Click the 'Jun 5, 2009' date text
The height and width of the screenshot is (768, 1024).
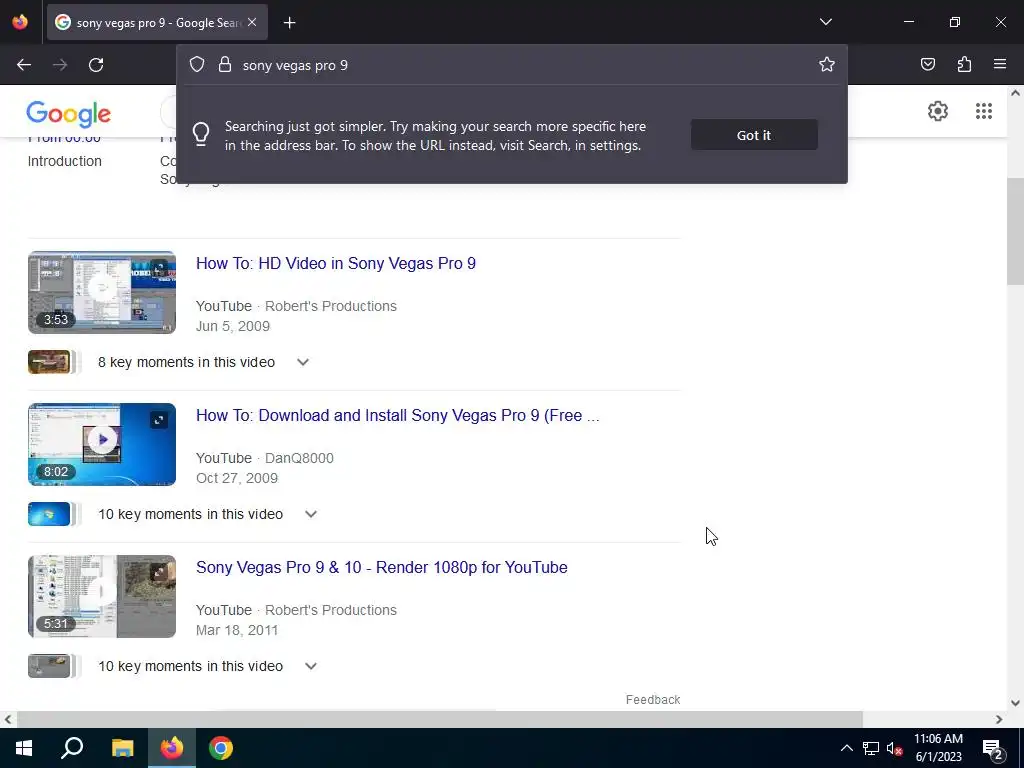[232, 326]
